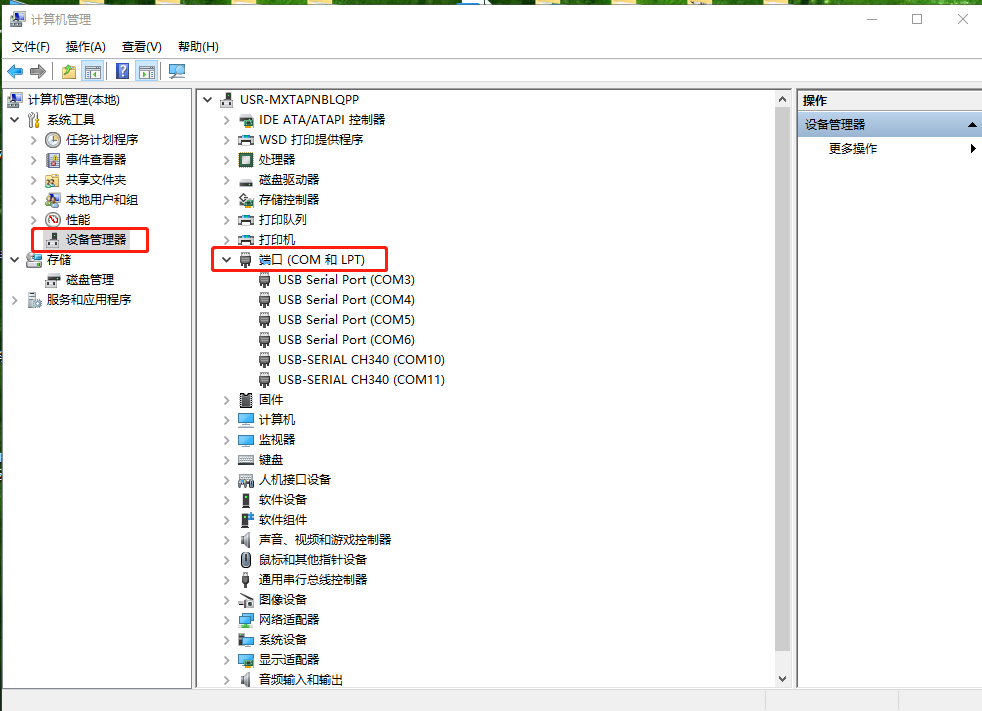Viewport: 982px width, 711px height.
Task: Click the 处理器 chip icon
Action: [246, 160]
